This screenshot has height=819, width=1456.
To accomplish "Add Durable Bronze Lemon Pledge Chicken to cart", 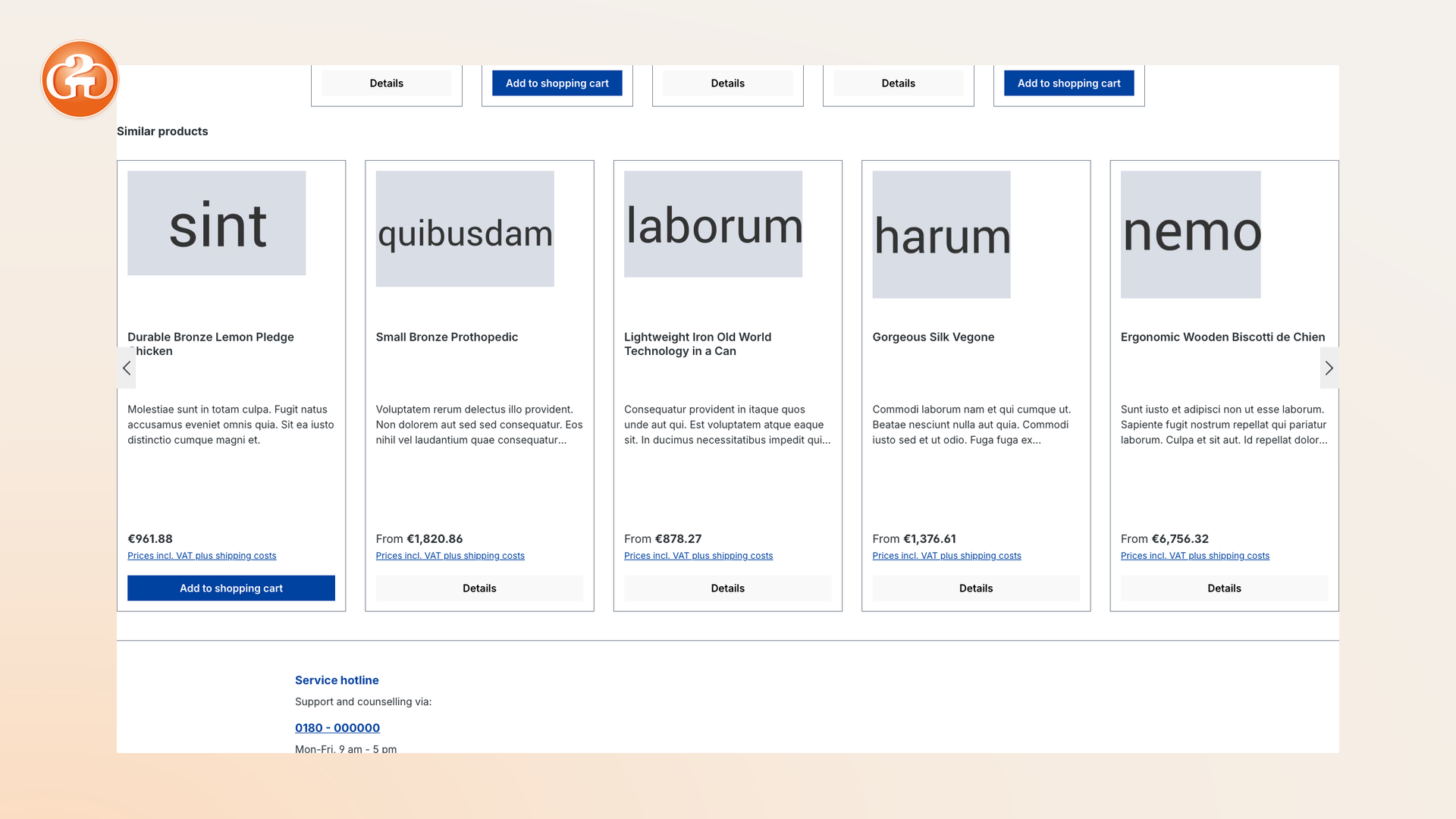I will [x=231, y=588].
